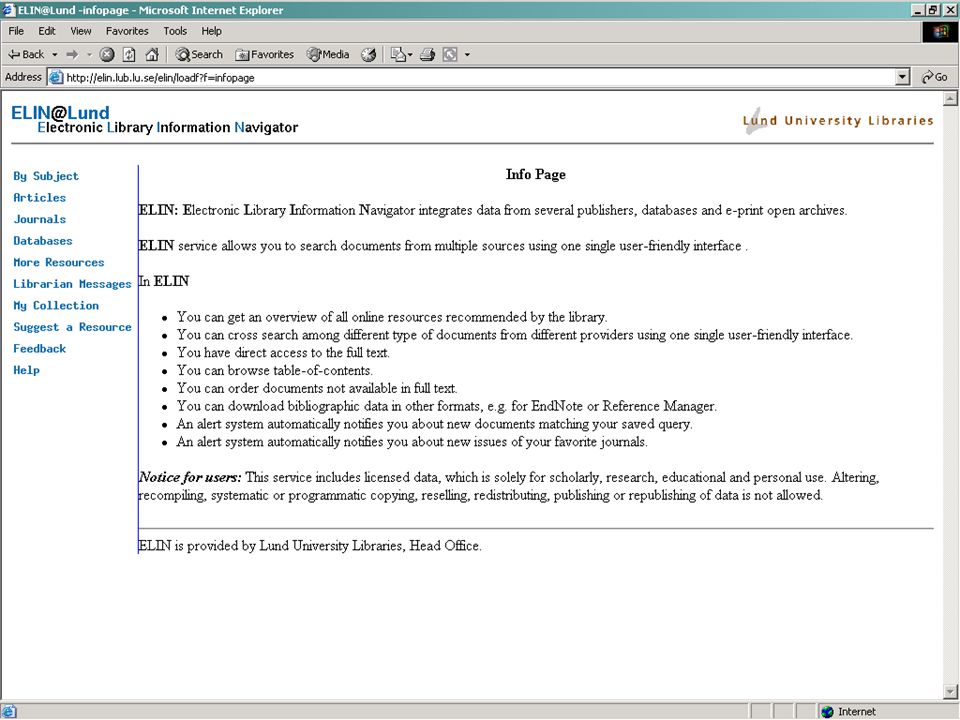Click the Forward arrow button
This screenshot has height=720, width=960.
coord(72,54)
